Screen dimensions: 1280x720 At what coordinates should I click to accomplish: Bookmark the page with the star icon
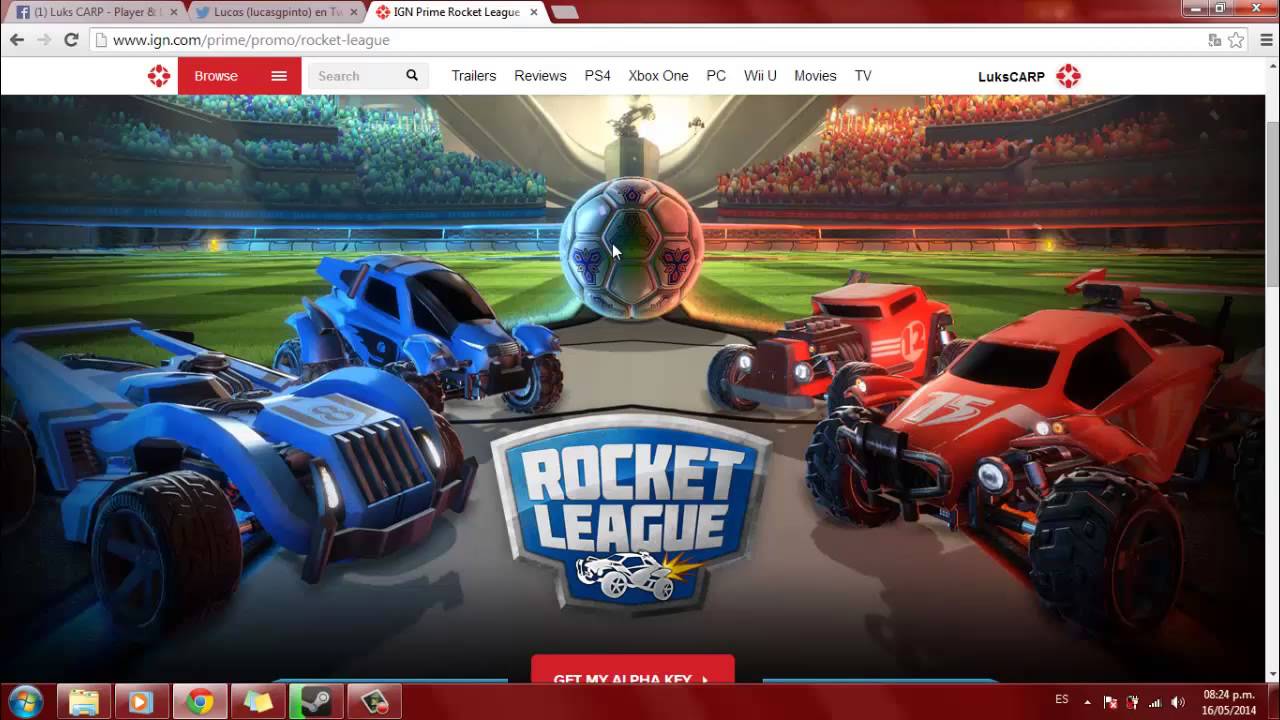click(1236, 40)
